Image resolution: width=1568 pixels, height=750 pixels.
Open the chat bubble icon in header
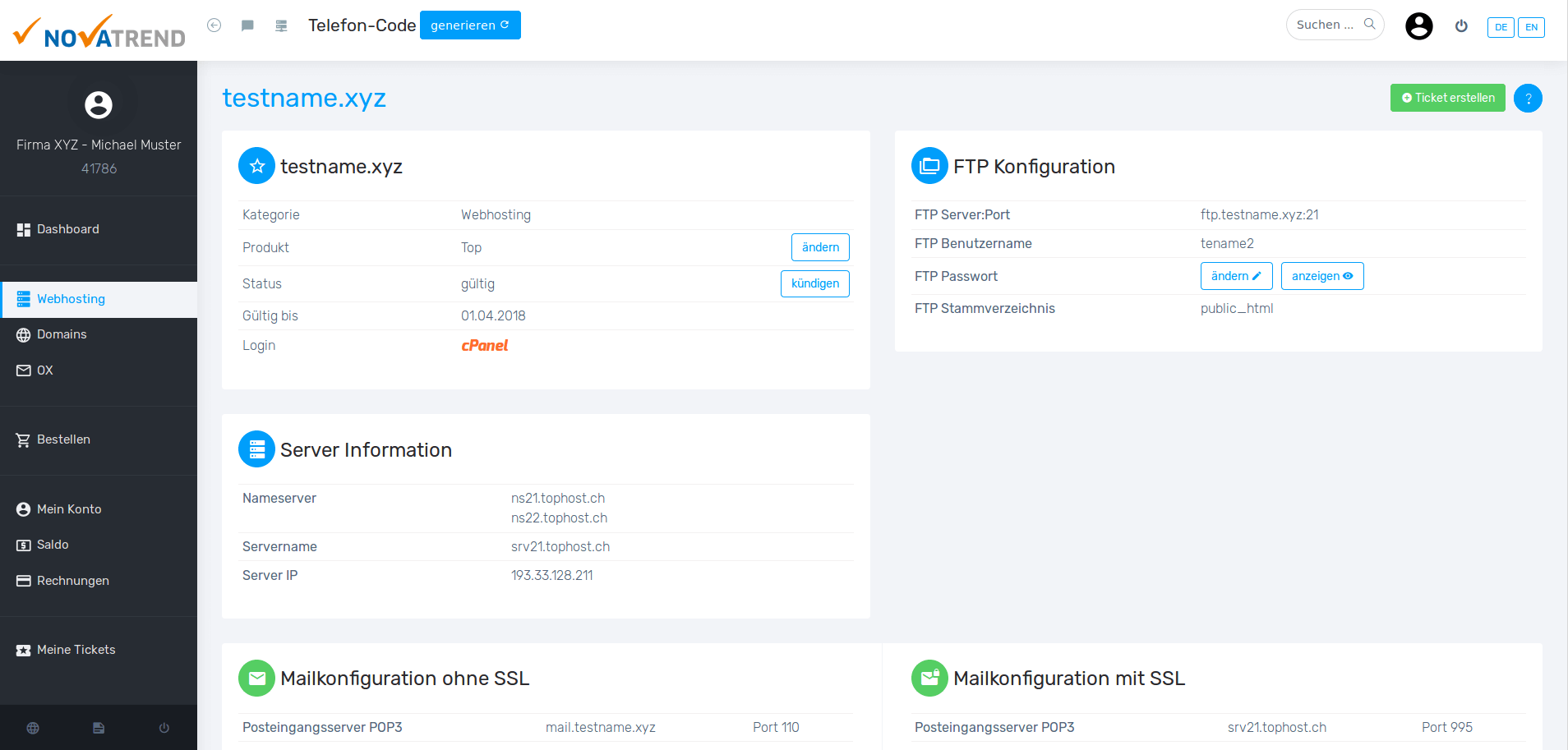[x=247, y=25]
